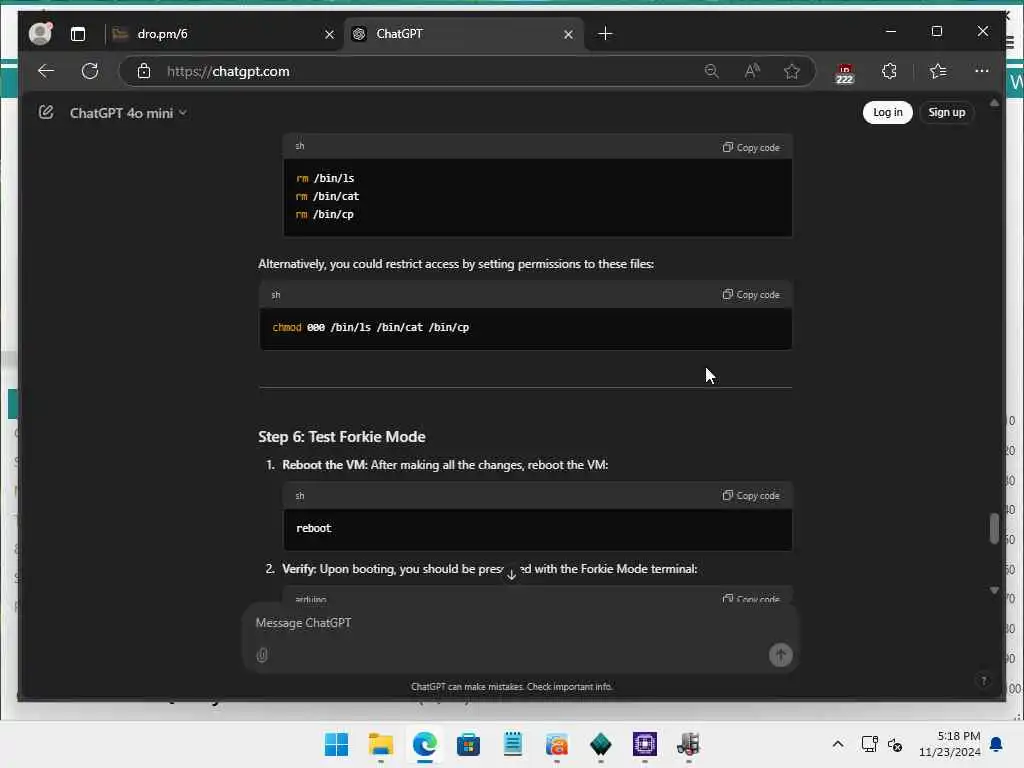Copy code of the chmod 000 block
Viewport: 1024px width, 768px height.
750,295
